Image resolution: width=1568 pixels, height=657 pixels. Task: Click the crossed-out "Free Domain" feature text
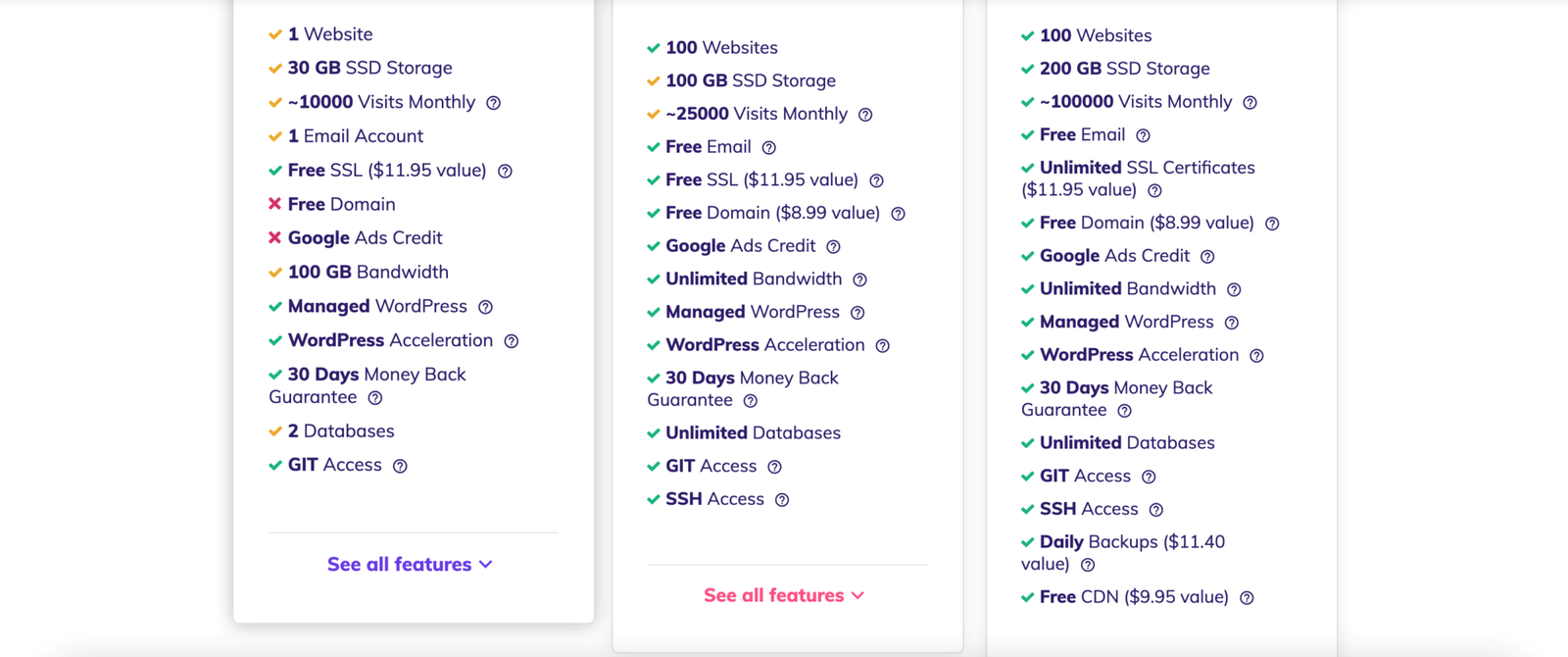[x=341, y=204]
